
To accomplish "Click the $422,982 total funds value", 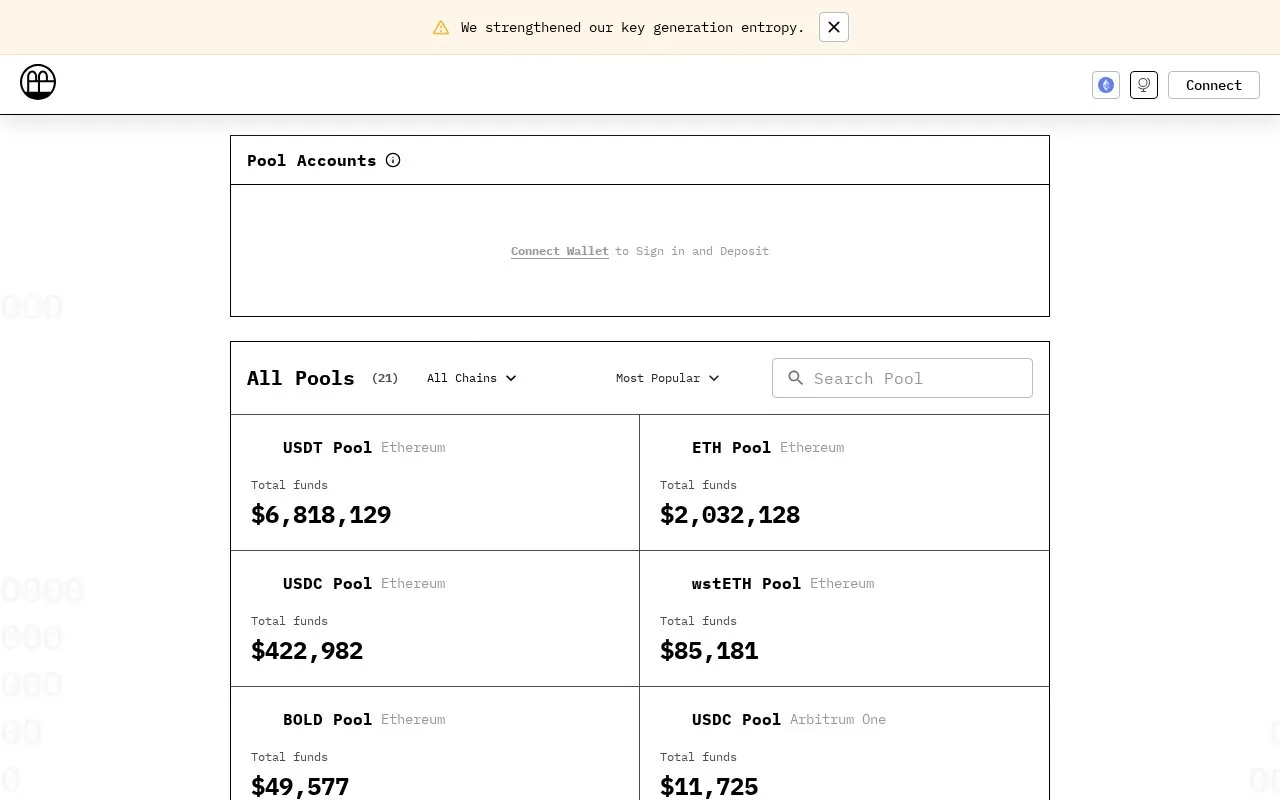I will [x=307, y=651].
